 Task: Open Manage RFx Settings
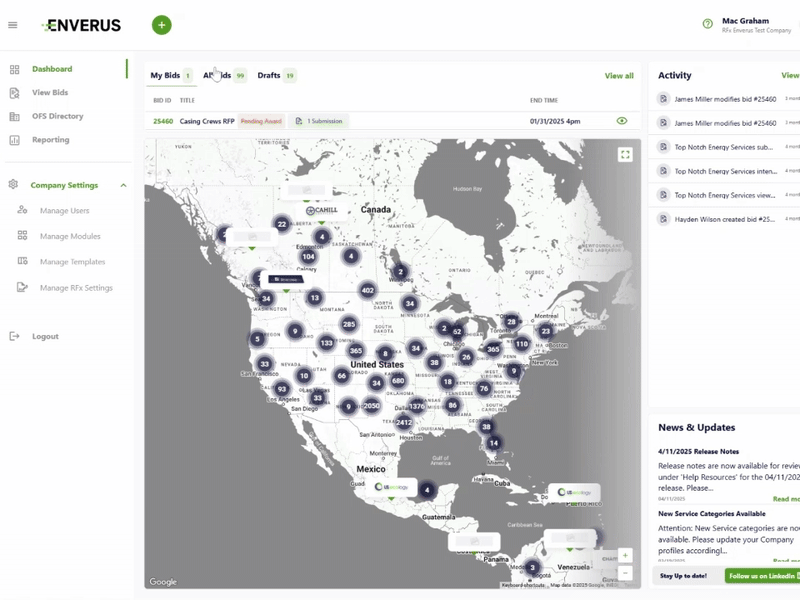coord(76,288)
